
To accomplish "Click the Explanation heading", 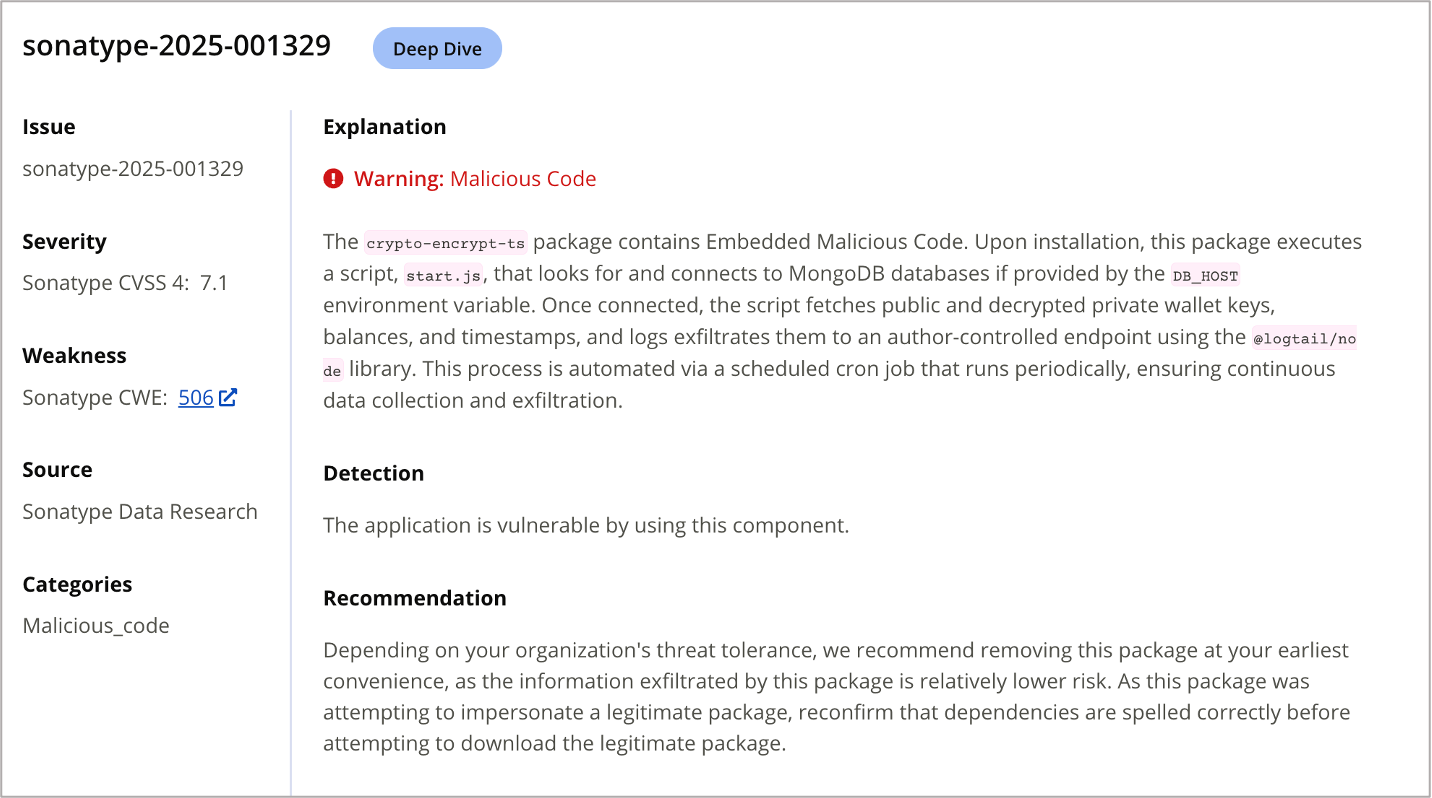I will (385, 127).
